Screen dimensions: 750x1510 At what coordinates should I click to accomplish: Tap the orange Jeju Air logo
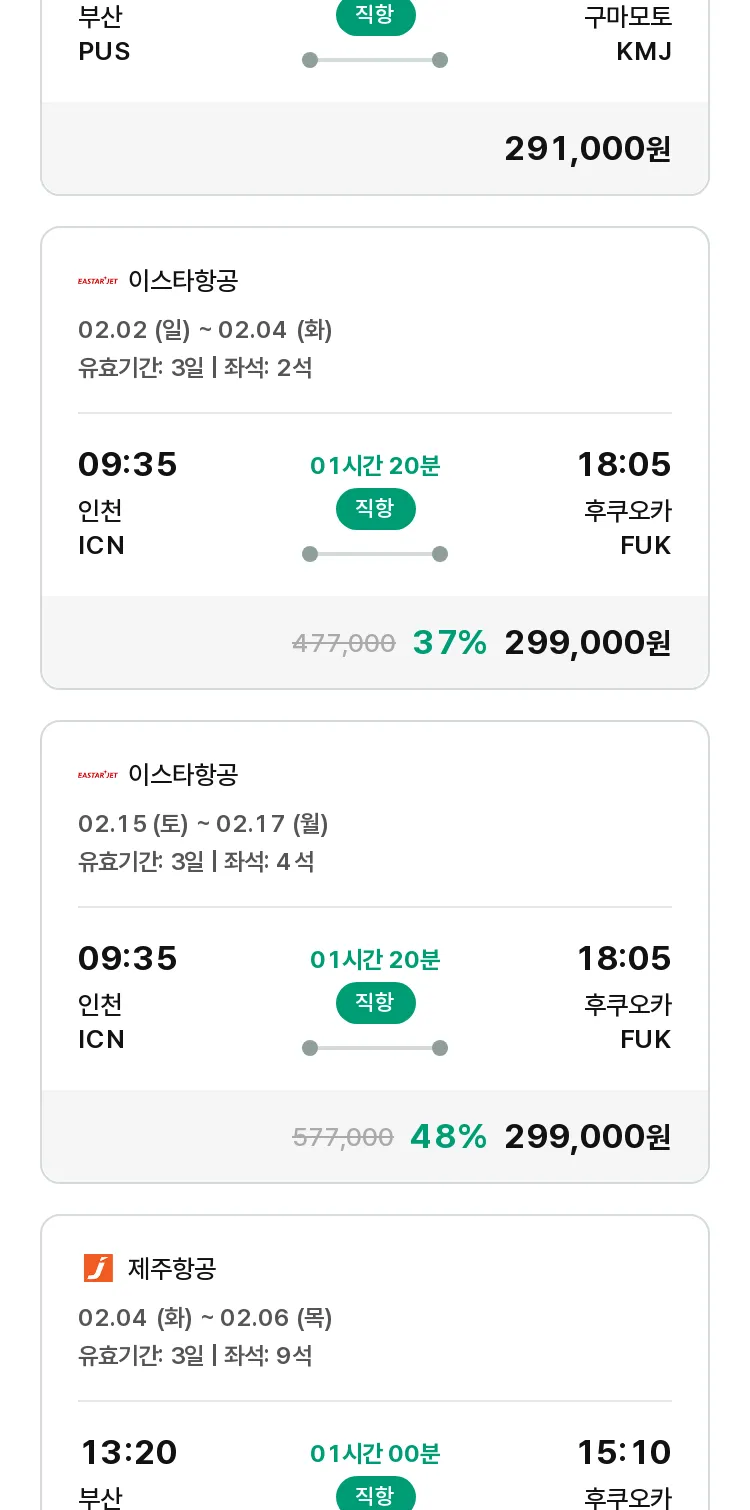click(98, 1268)
